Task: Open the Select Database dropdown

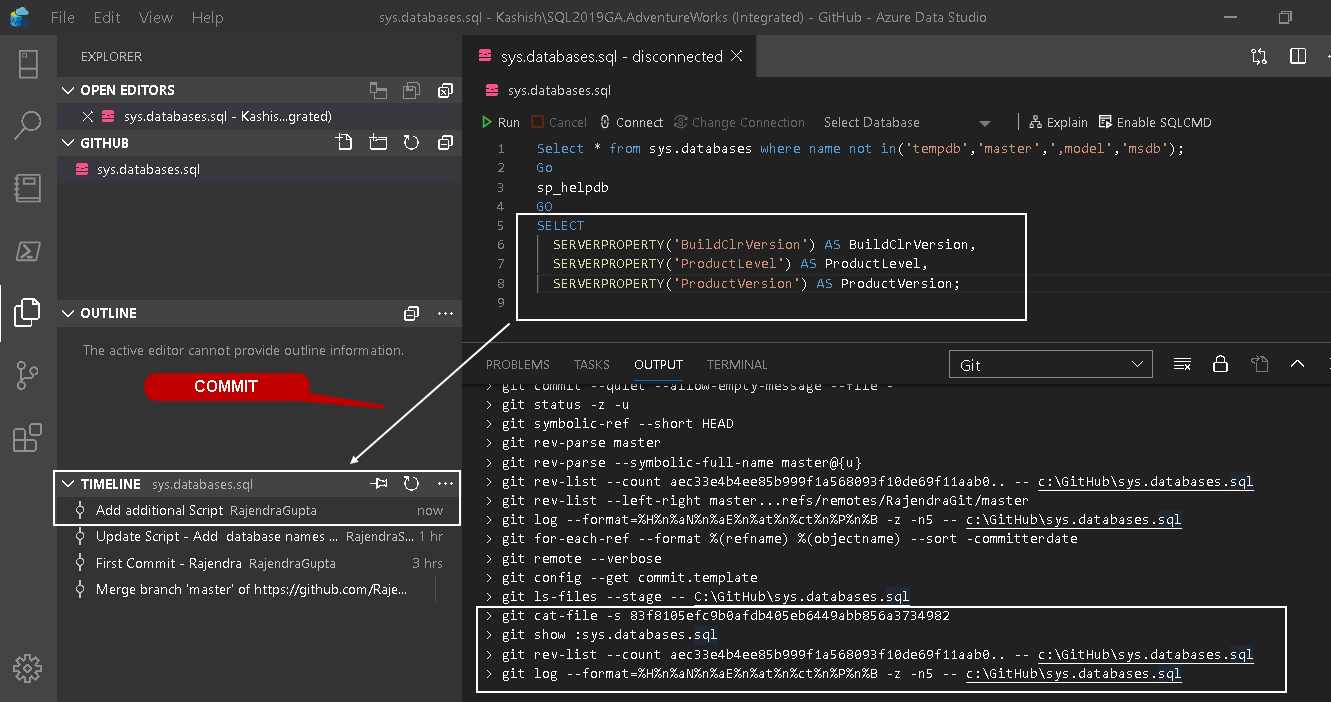Action: [906, 122]
